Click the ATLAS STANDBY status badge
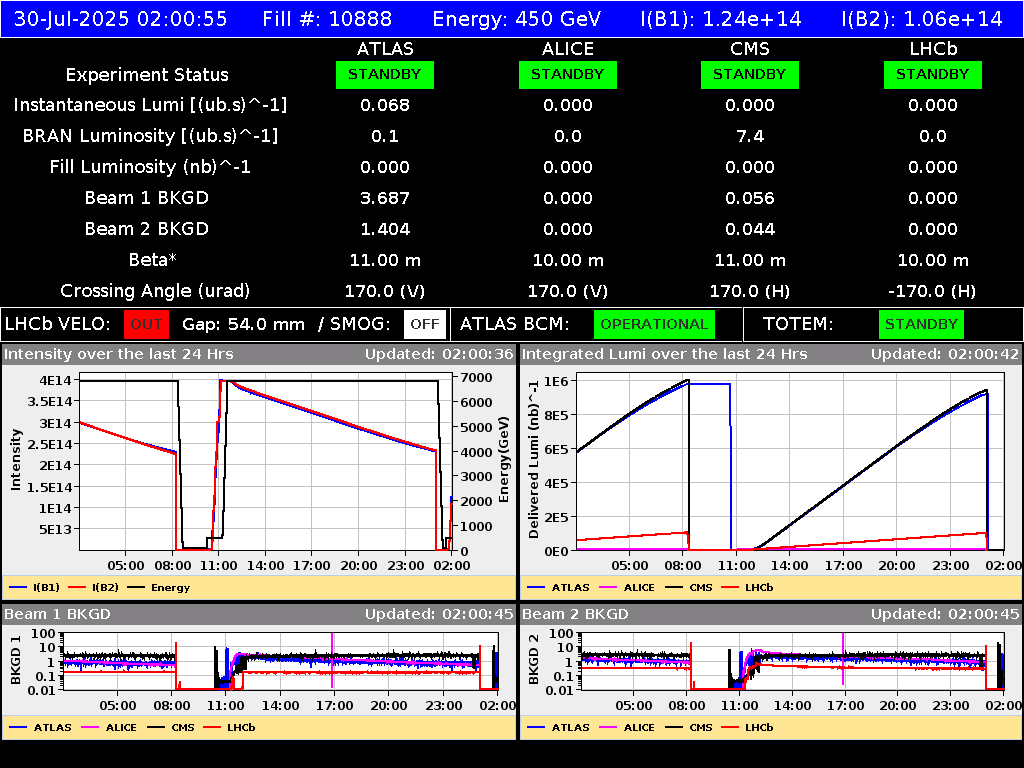The width and height of the screenshot is (1024, 768). (x=385, y=74)
